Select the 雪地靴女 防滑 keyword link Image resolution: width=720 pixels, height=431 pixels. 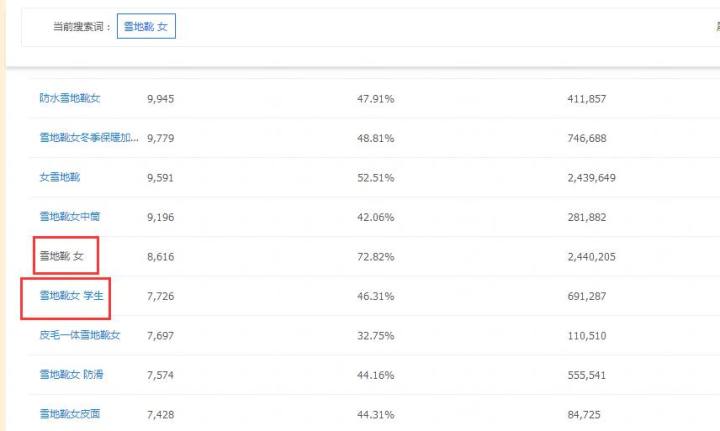click(x=72, y=375)
